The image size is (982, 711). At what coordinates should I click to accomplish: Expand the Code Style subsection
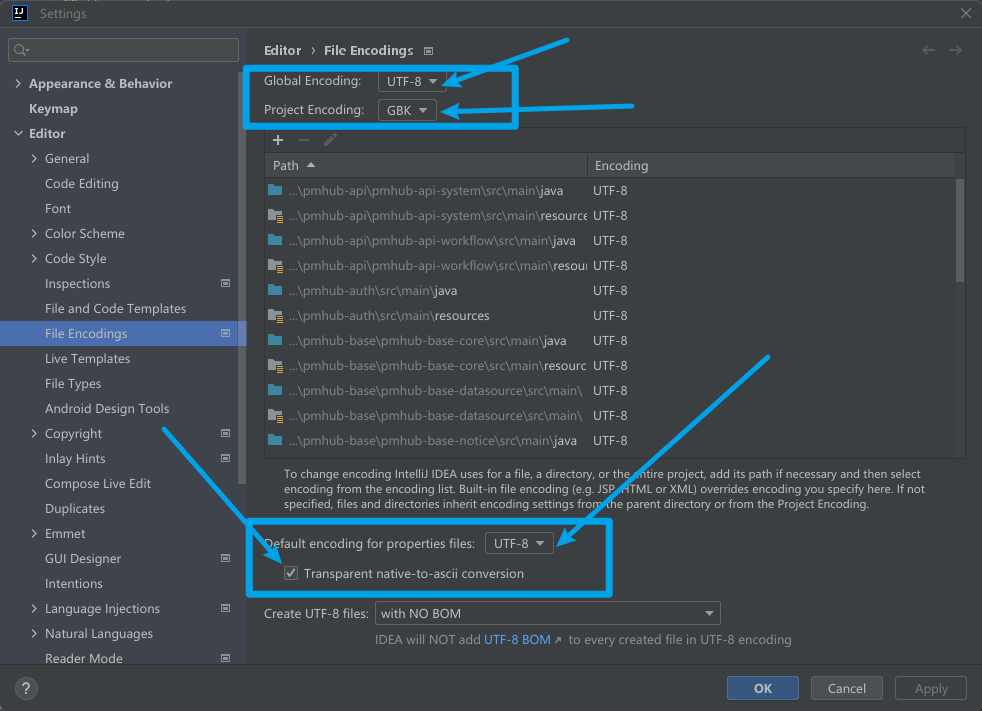click(34, 258)
